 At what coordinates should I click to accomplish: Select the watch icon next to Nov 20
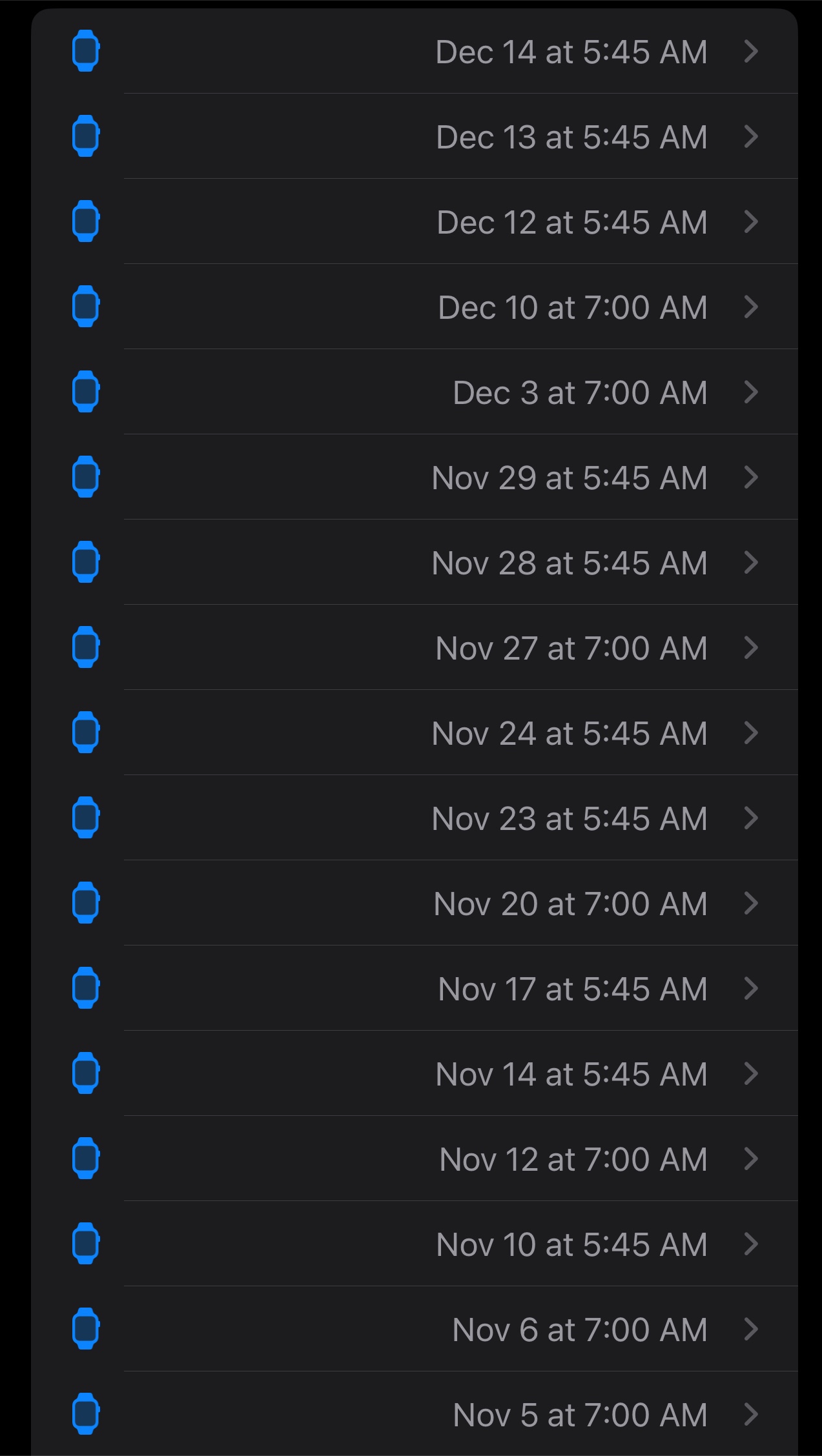[x=85, y=903]
